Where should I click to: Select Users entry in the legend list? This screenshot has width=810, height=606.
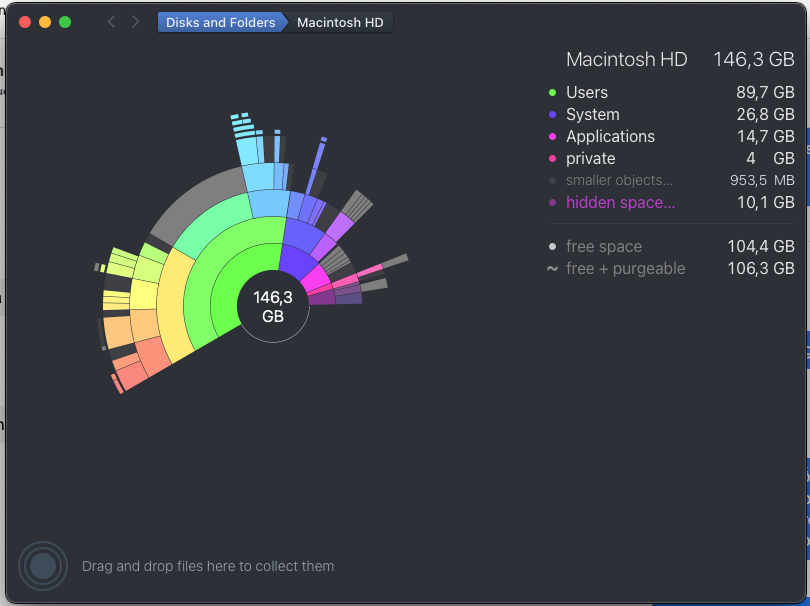coord(671,92)
